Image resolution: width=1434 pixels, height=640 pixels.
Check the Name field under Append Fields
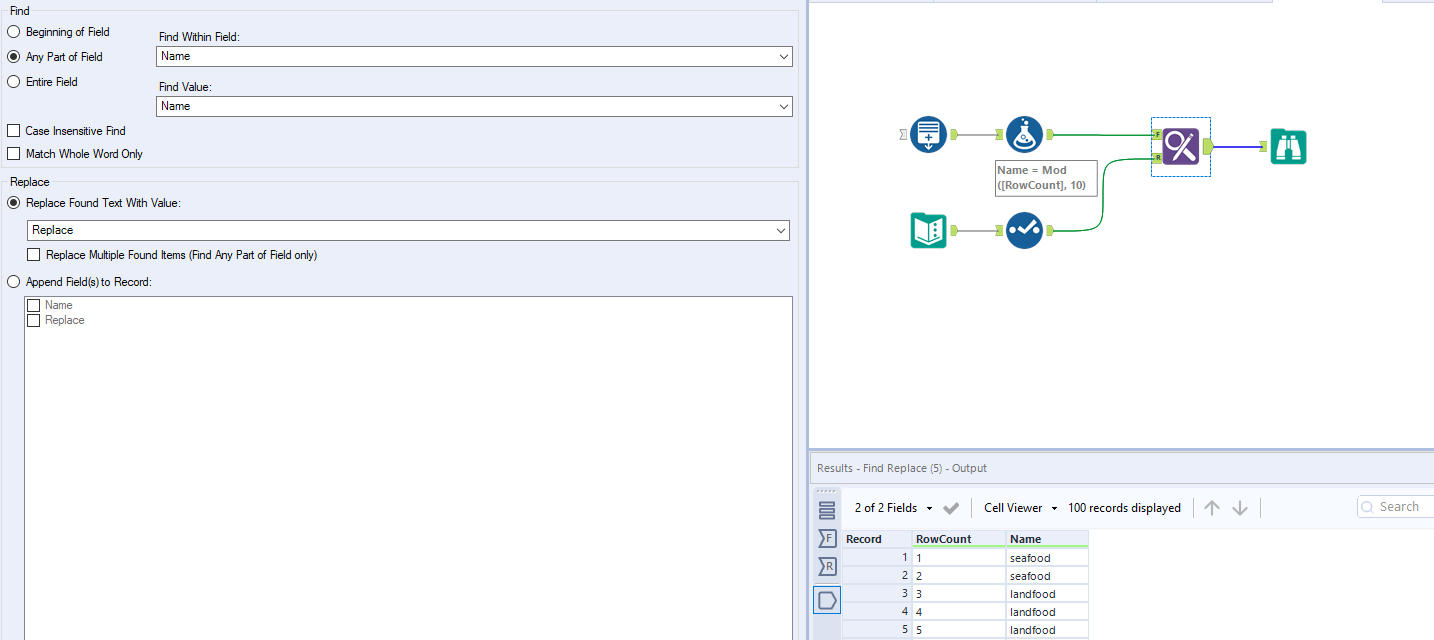click(33, 305)
